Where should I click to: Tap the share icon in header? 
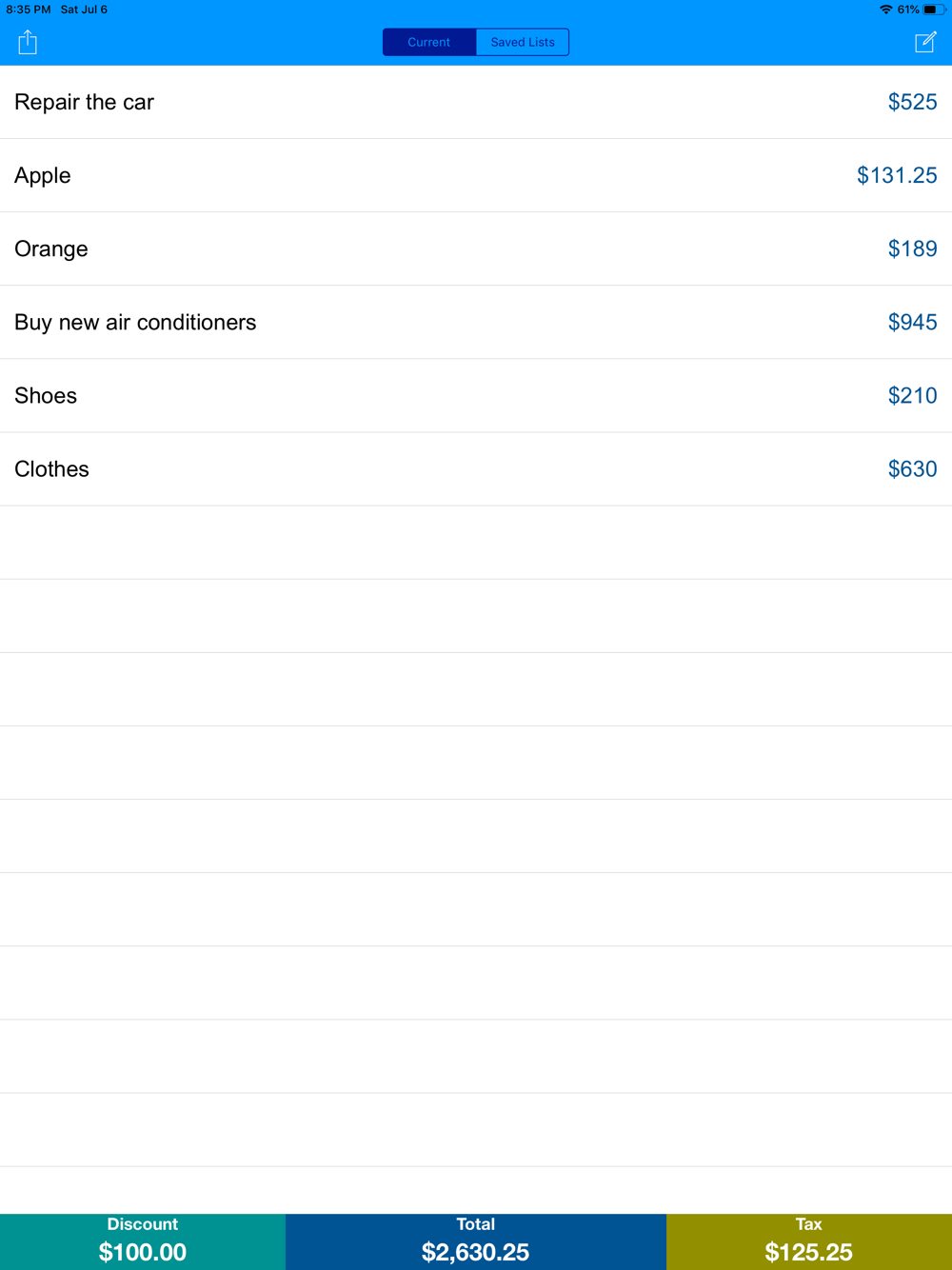point(28,42)
